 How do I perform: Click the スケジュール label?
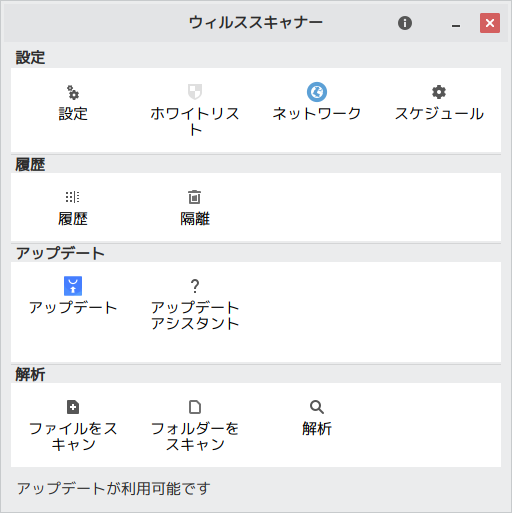(439, 114)
